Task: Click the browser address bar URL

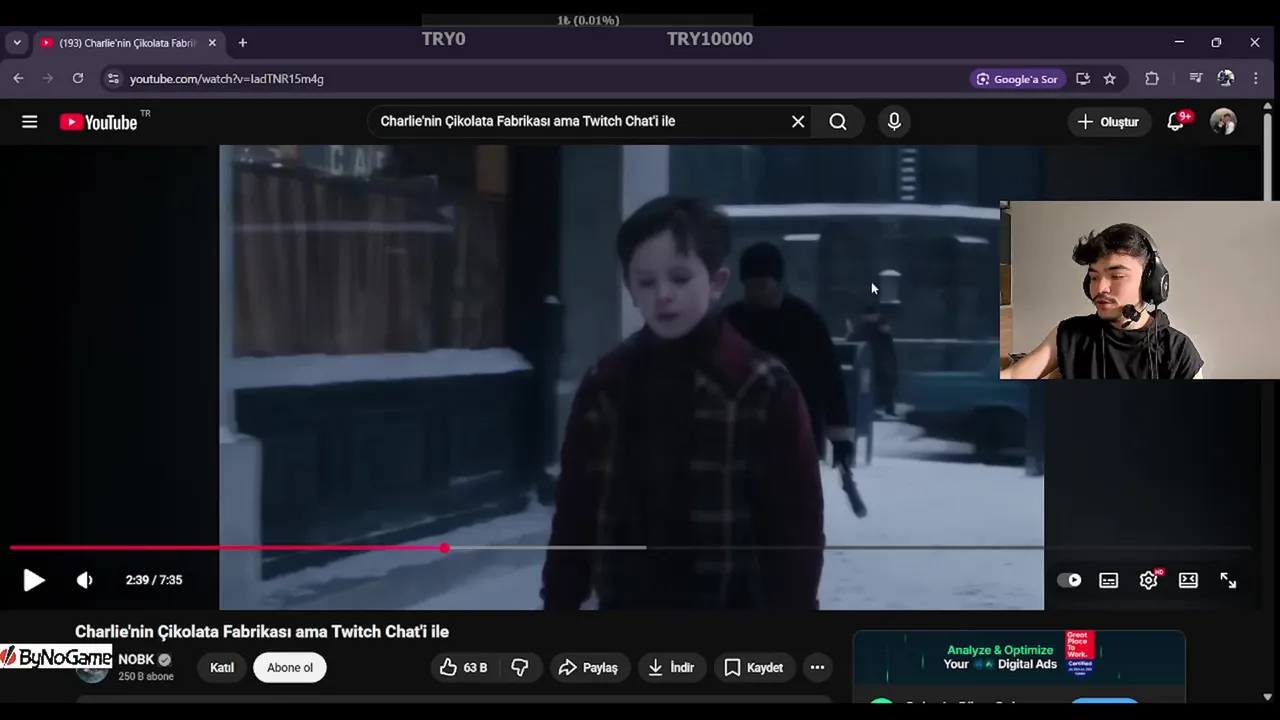Action: tap(227, 79)
